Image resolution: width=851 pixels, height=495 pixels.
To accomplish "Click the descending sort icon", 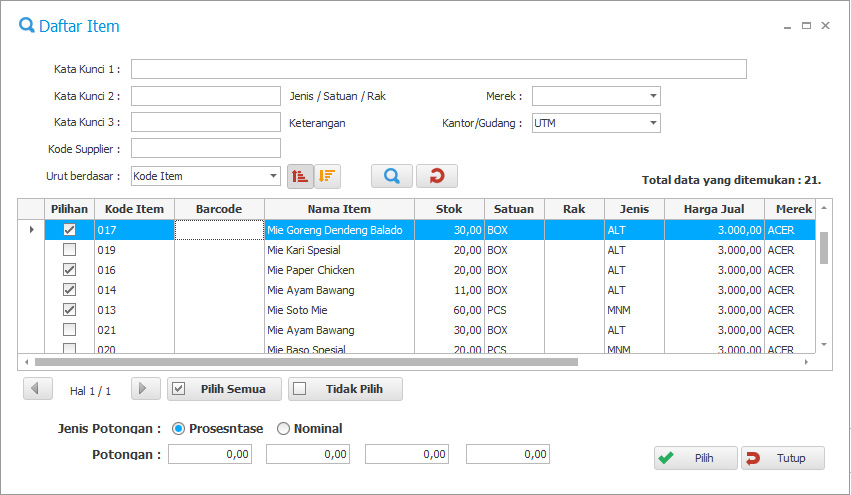I will (x=327, y=176).
